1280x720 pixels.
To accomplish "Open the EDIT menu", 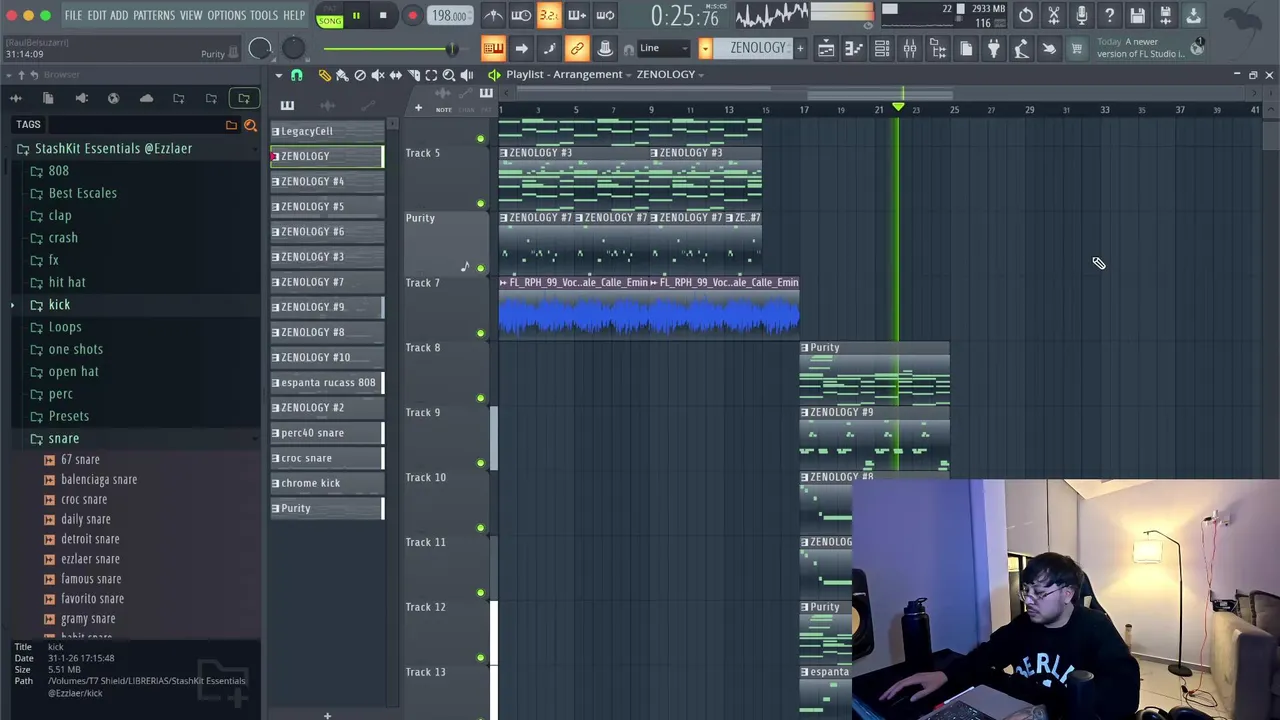I will [x=96, y=16].
